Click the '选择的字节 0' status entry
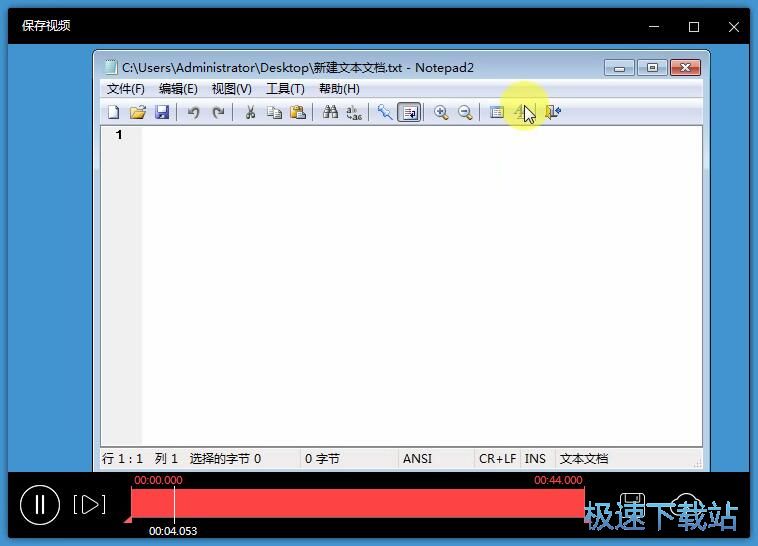Screen dimensions: 758x546 225,458
